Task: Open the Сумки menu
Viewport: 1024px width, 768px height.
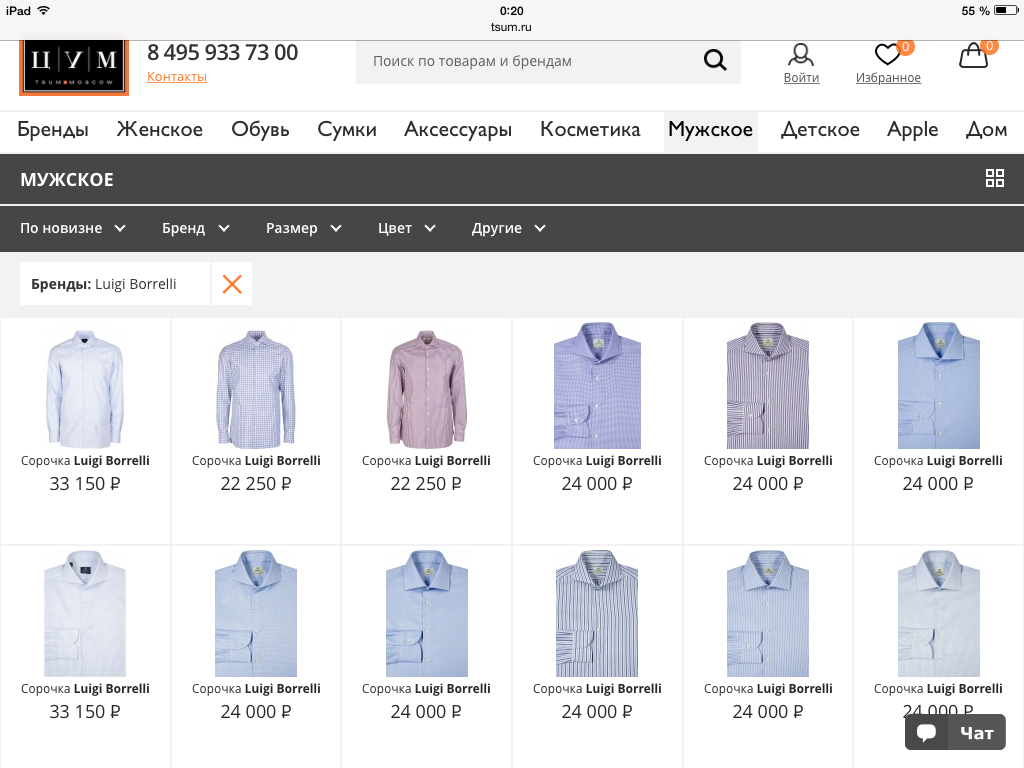Action: (x=347, y=129)
